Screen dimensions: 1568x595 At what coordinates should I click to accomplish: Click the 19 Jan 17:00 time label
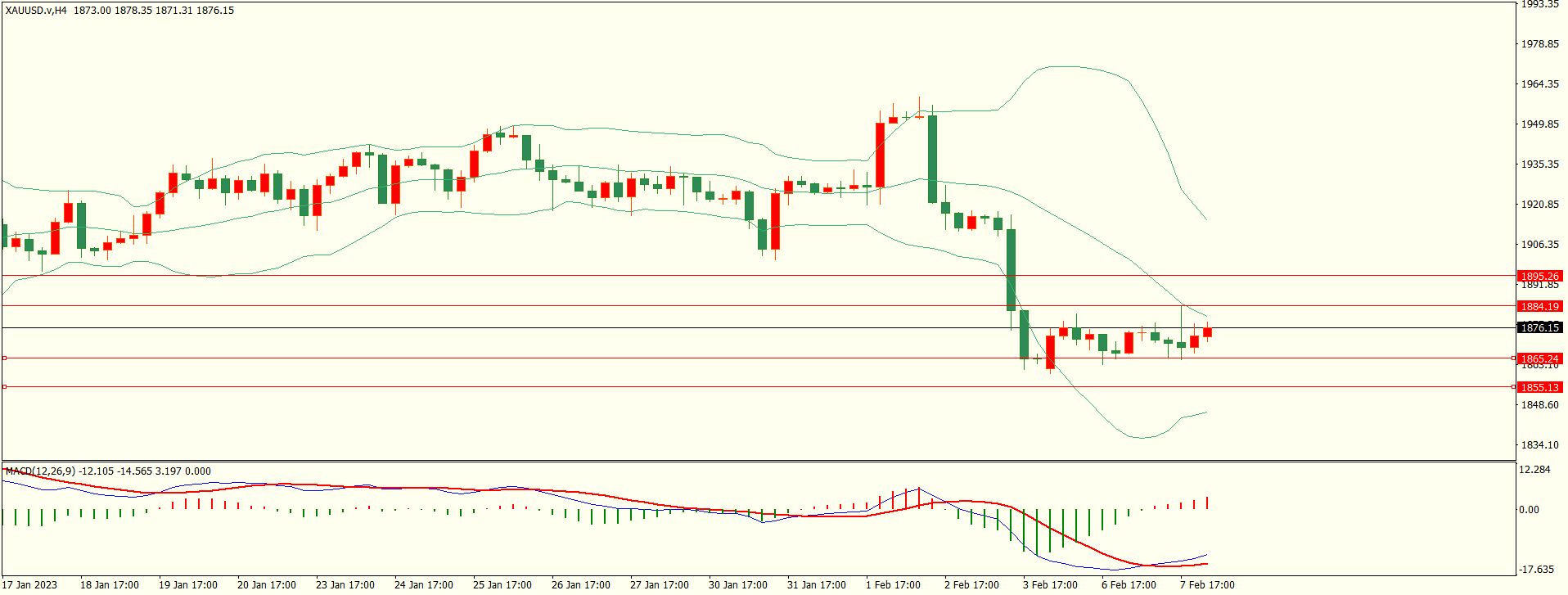(188, 585)
